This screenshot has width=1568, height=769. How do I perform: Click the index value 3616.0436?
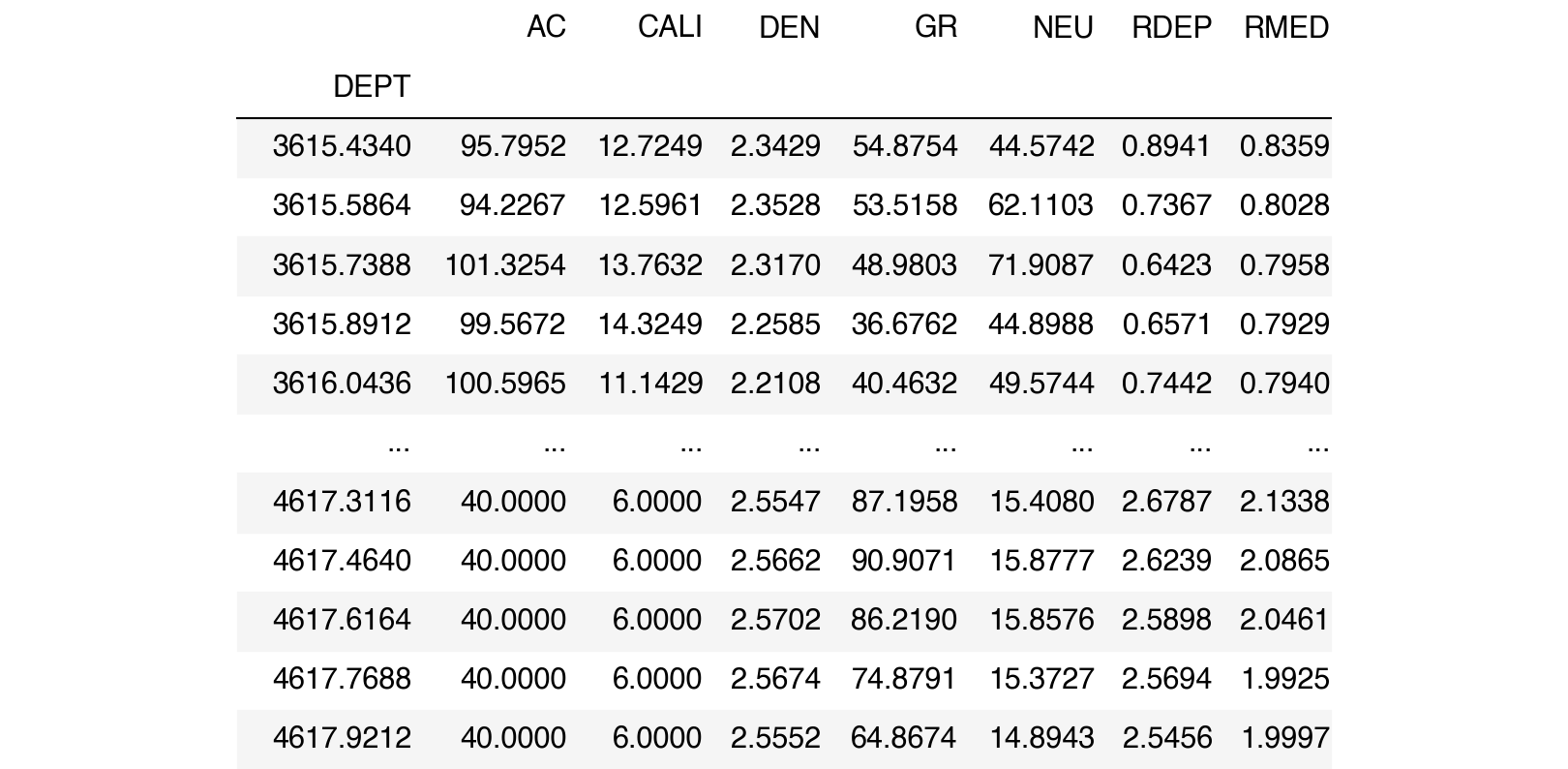click(342, 384)
